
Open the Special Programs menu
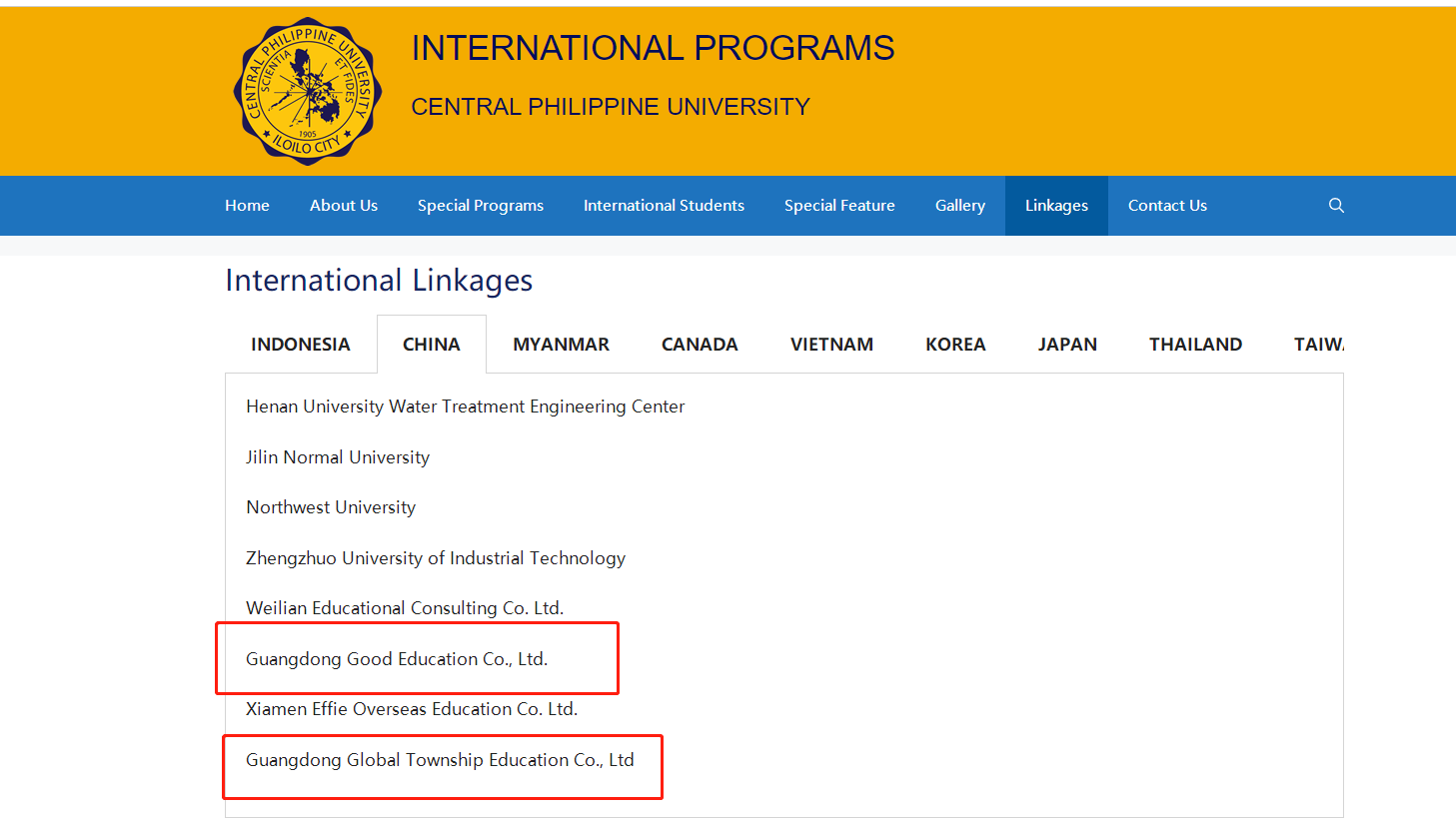coord(481,206)
